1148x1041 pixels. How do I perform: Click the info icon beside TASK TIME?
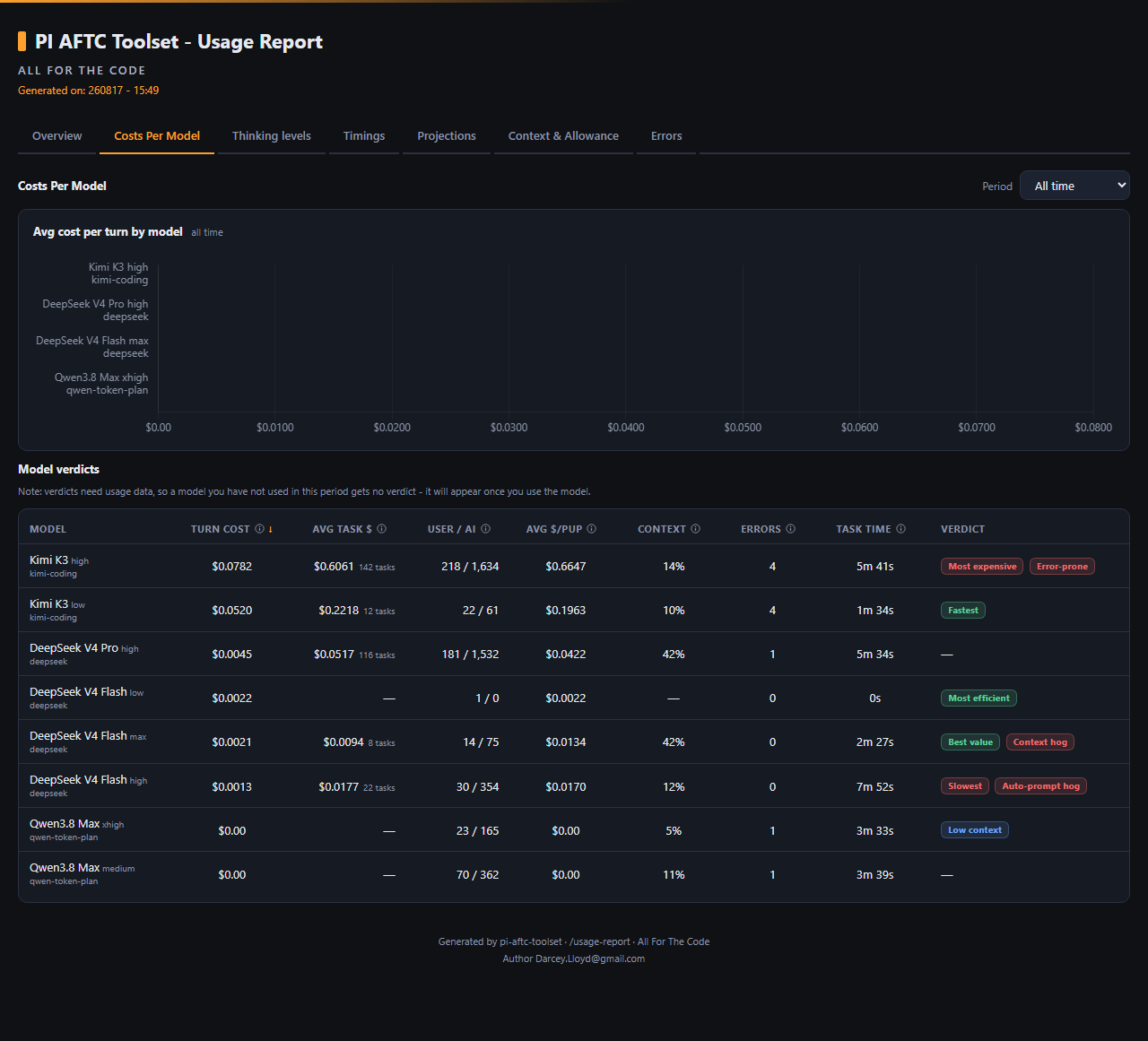(x=900, y=529)
